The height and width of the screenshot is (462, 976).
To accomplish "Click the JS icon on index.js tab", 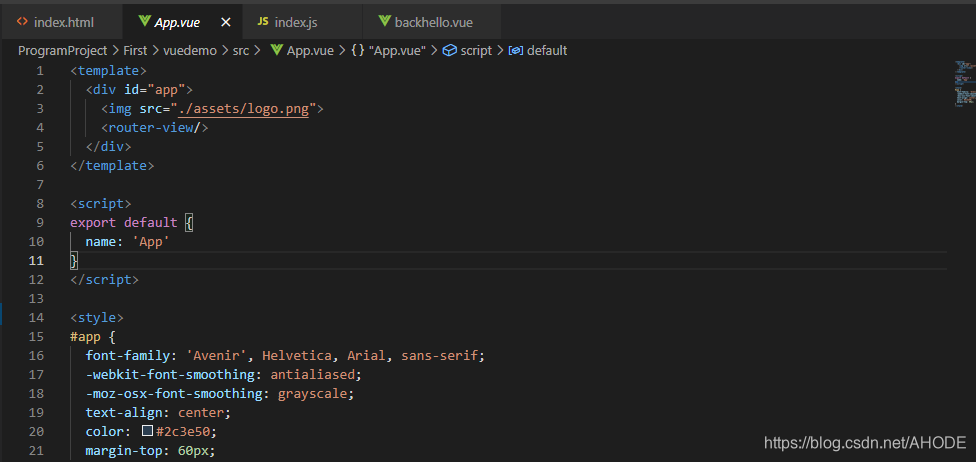I will (263, 22).
